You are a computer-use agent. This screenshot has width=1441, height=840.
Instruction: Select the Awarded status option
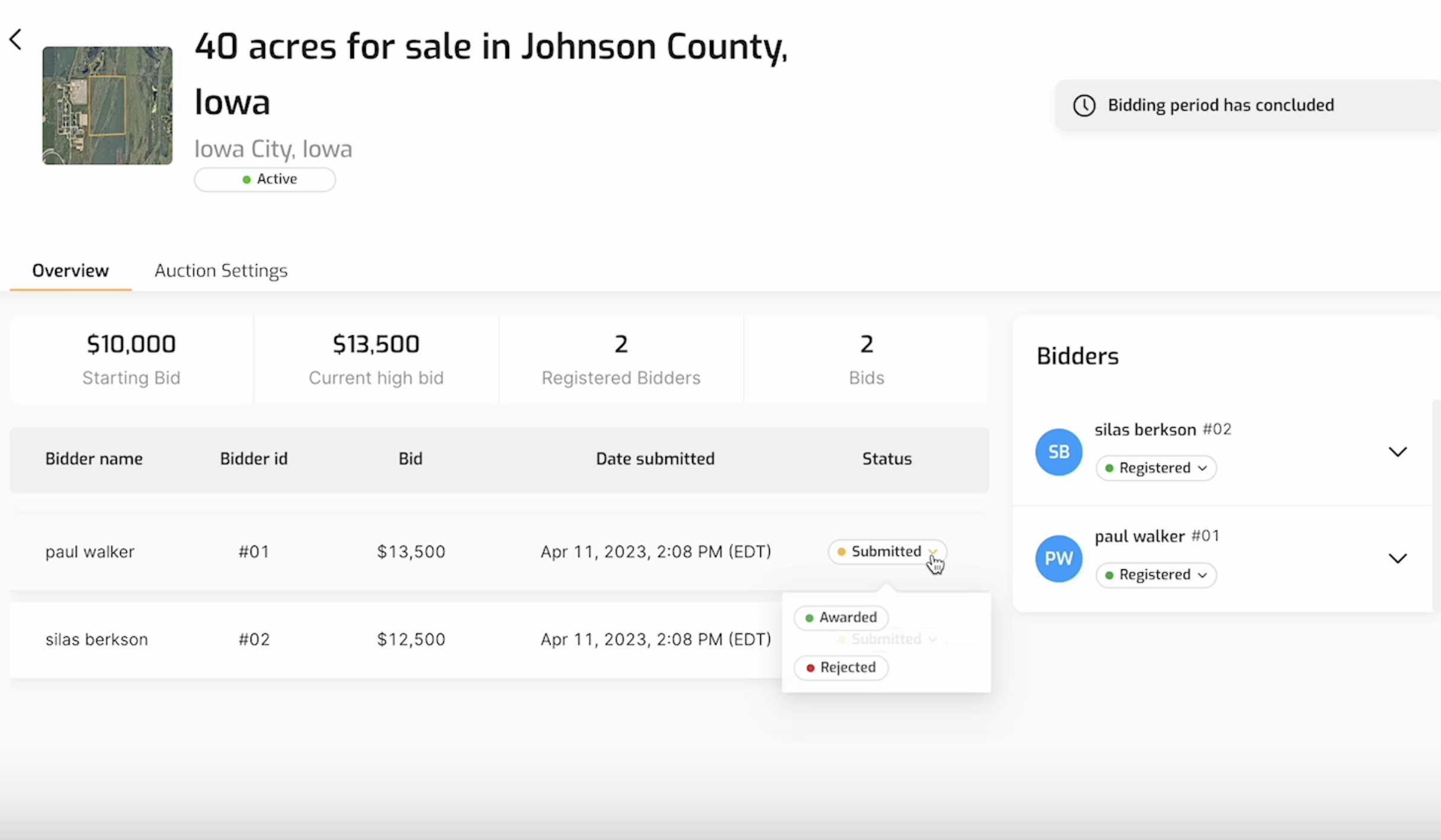pos(840,617)
